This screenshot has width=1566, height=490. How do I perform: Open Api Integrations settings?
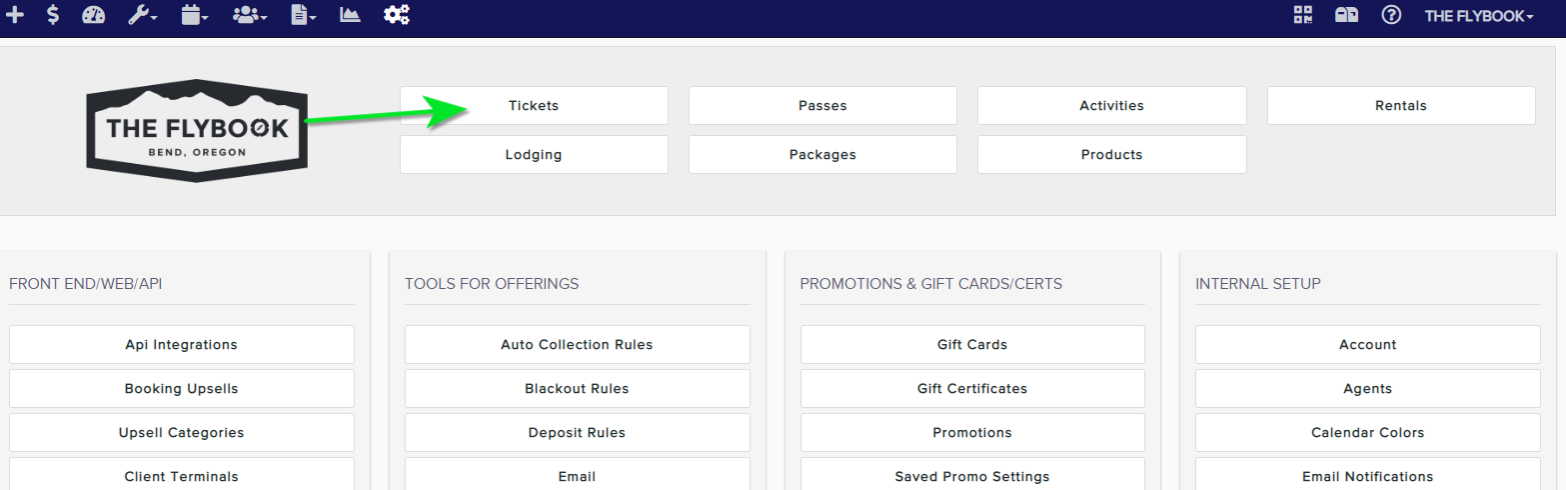181,344
